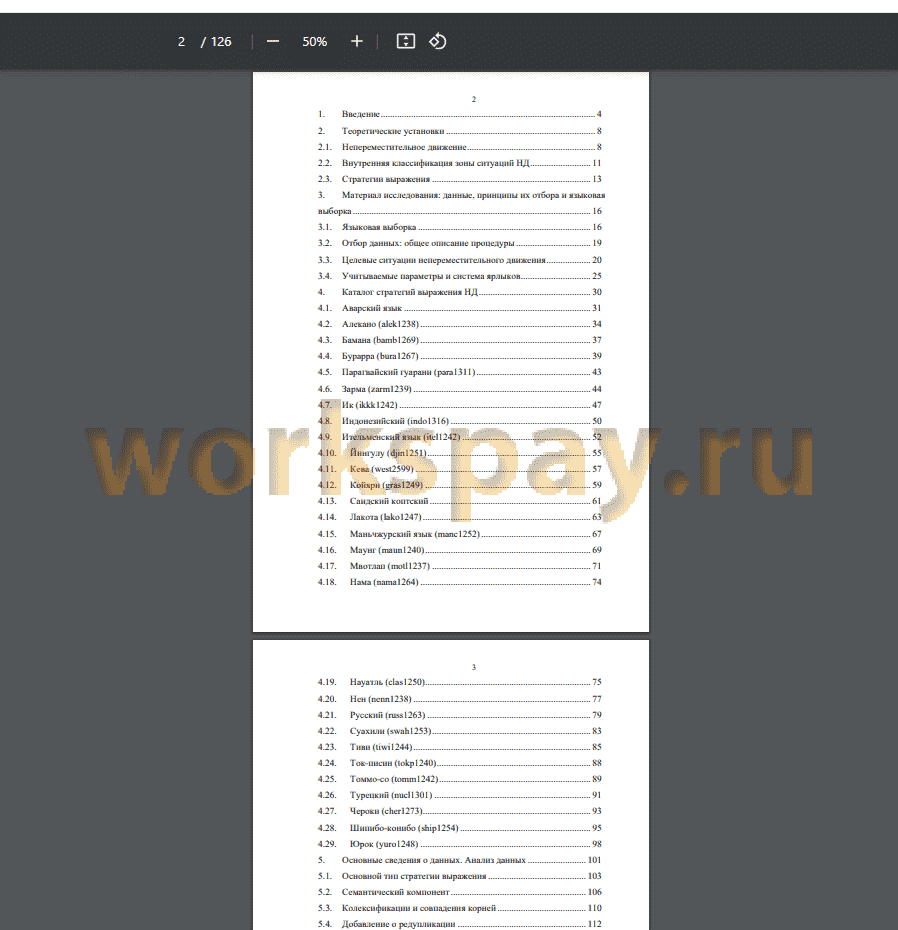This screenshot has width=898, height=930.
Task: Select entry 4.7 'Ик (ikkk1242)'
Action: click(x=460, y=405)
